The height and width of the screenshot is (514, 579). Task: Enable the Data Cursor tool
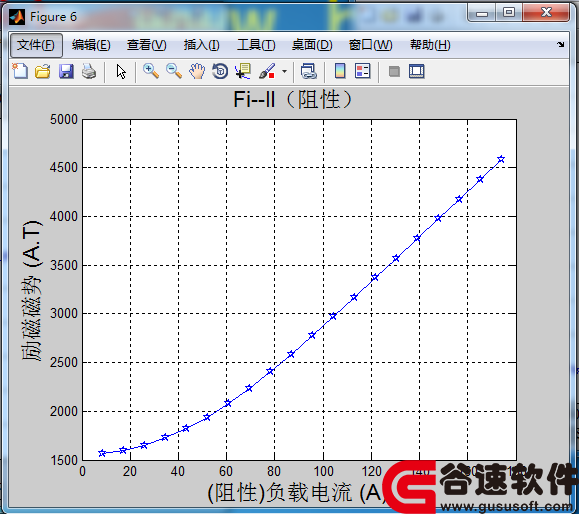point(243,71)
